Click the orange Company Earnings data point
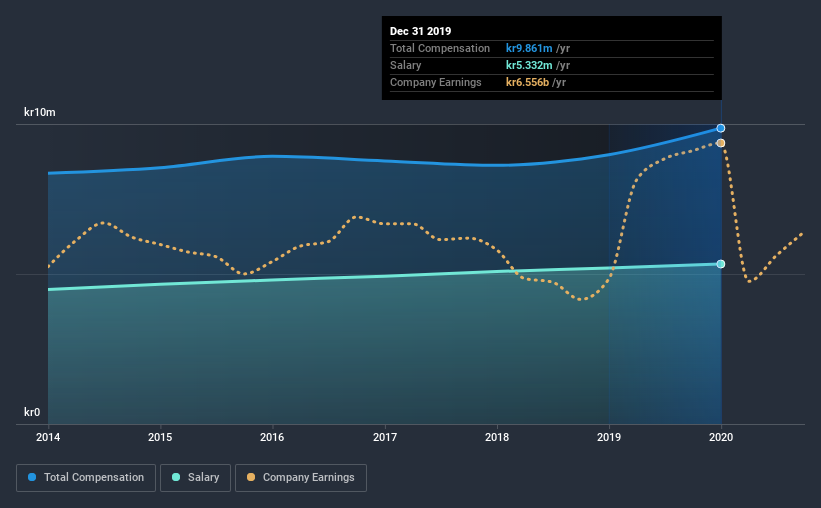 (721, 143)
